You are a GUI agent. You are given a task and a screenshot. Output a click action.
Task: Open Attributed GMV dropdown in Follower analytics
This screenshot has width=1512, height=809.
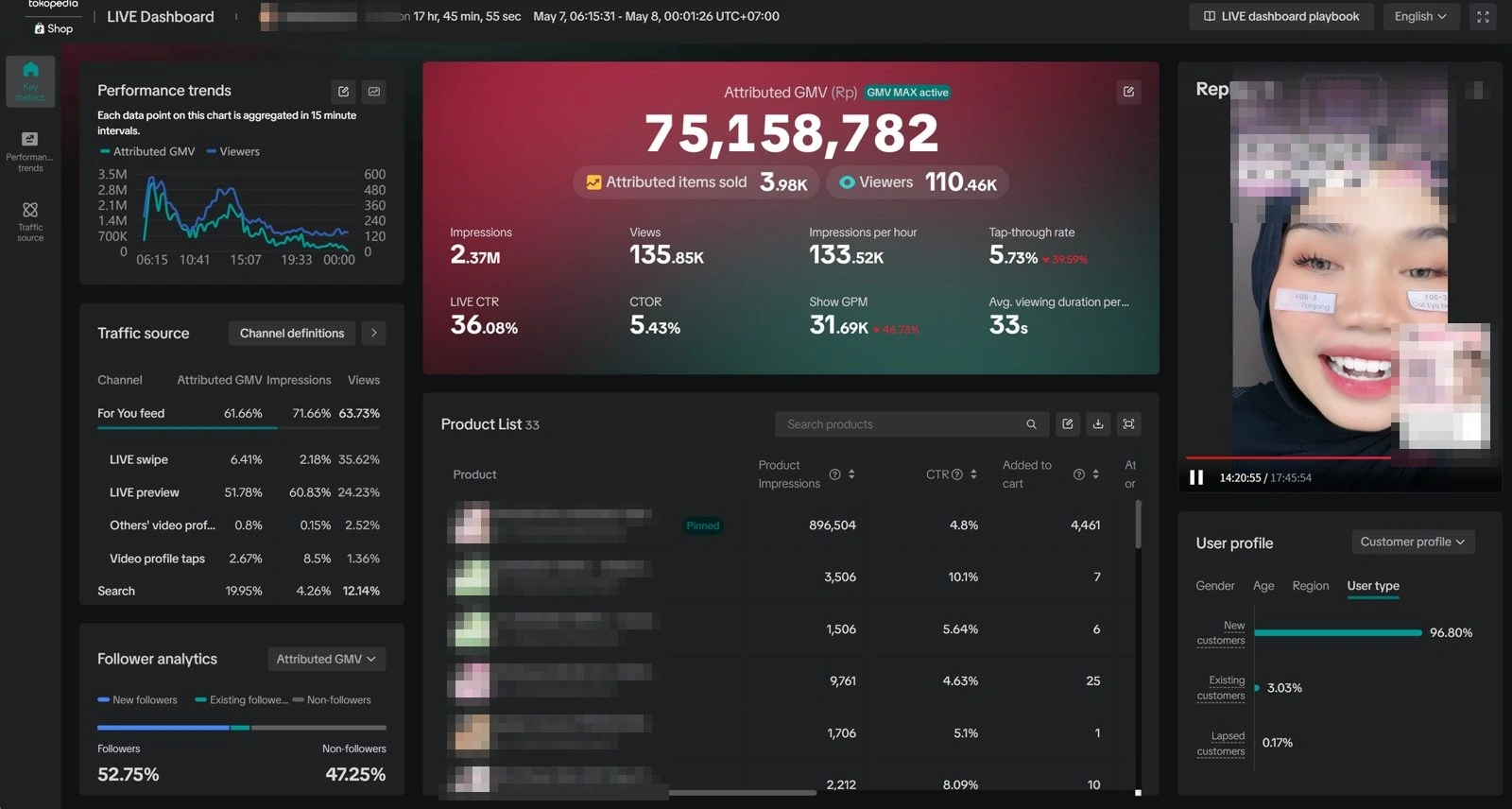[326, 659]
